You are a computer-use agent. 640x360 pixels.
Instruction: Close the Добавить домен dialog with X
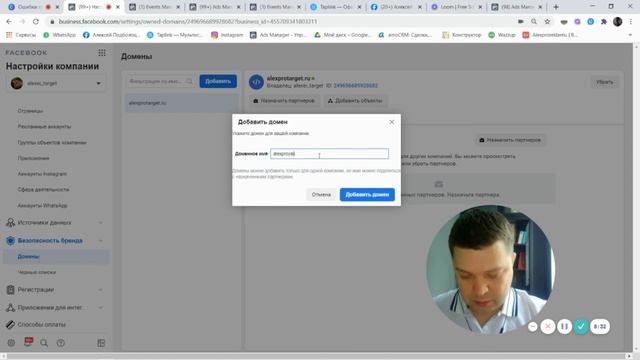point(391,122)
